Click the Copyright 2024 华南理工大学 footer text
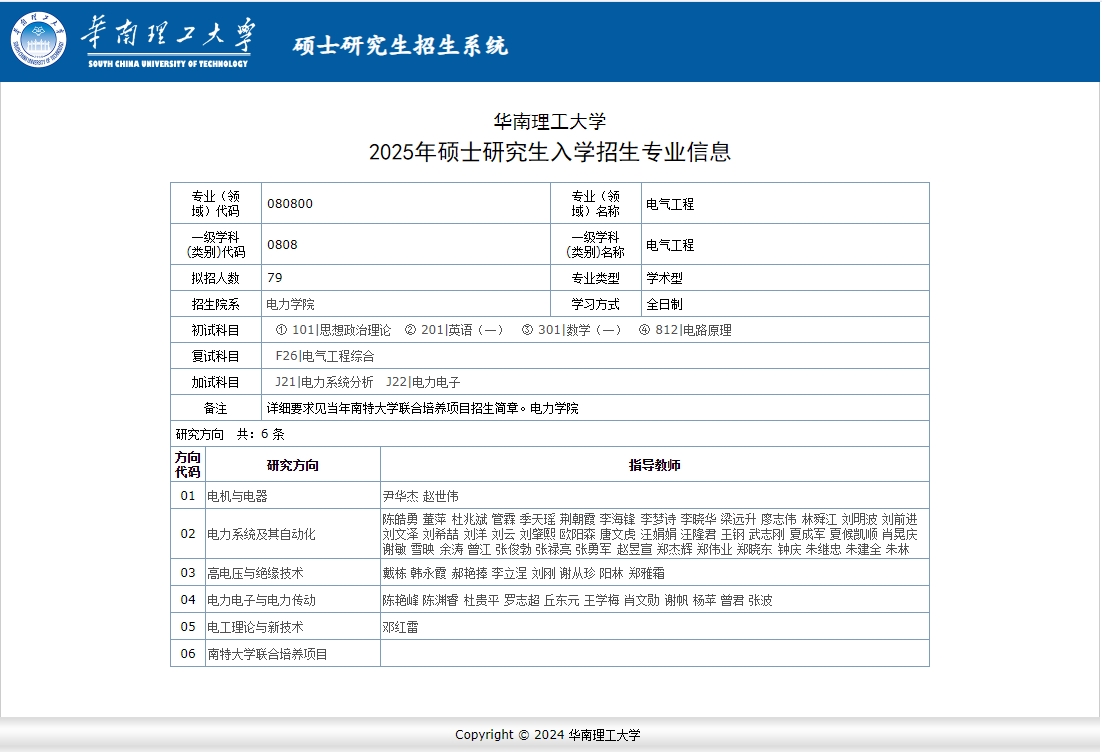1102x752 pixels. [x=548, y=735]
